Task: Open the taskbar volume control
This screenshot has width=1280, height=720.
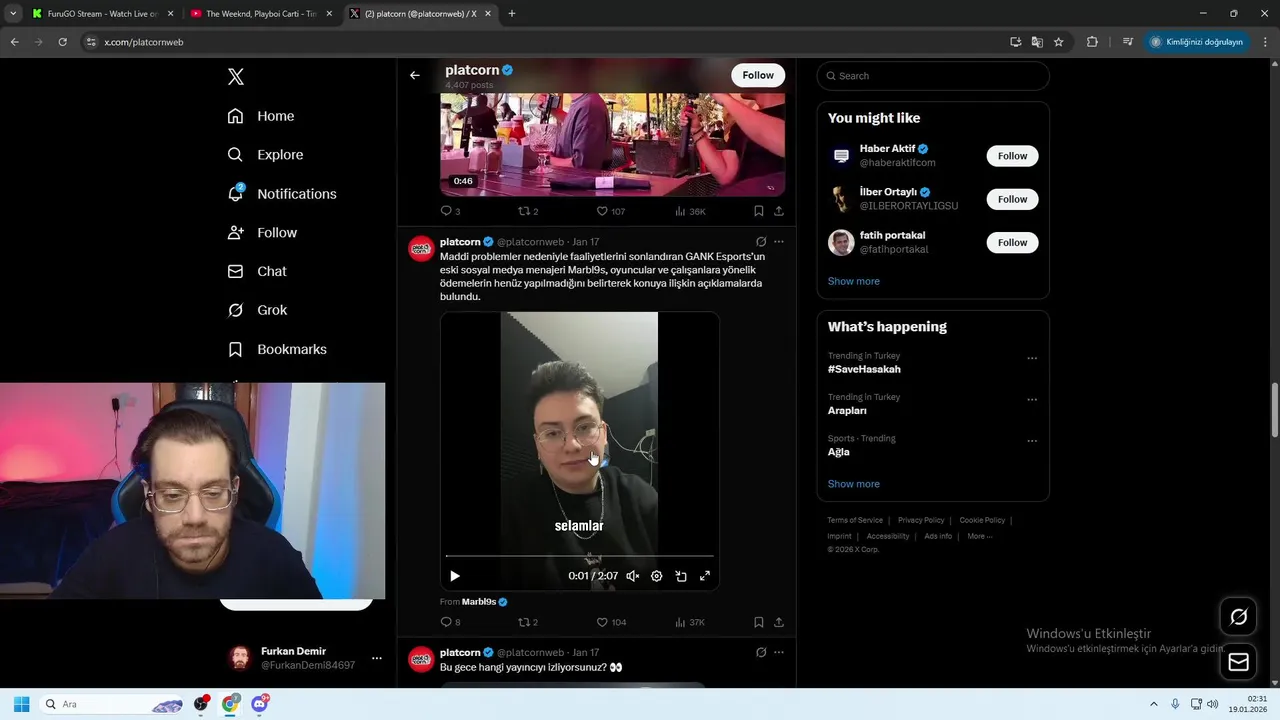Action: pos(1213,704)
